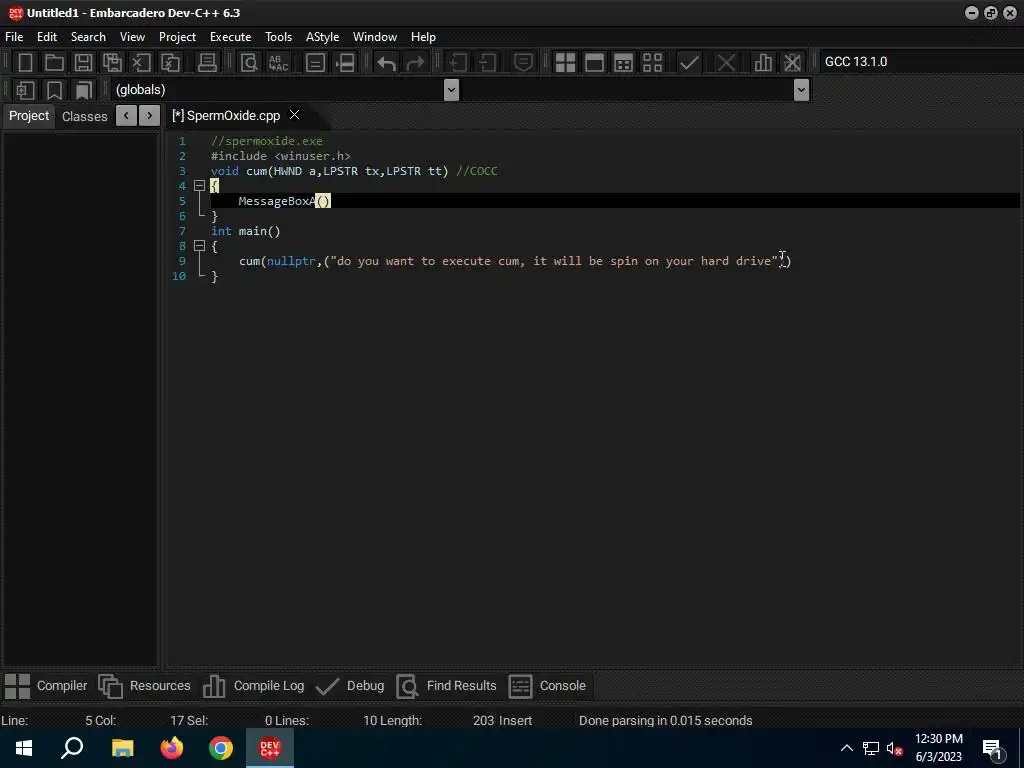1024x768 pixels.
Task: Click the Insert snippet toolbar icon
Action: click(25, 90)
